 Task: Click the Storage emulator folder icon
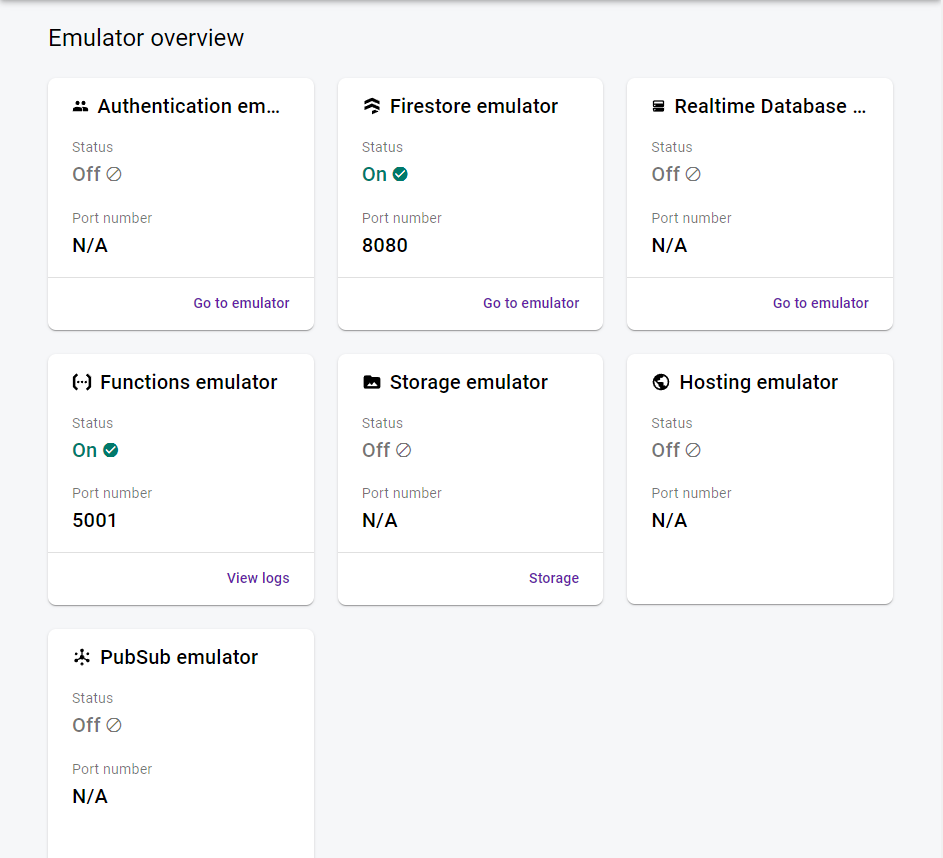coord(372,382)
